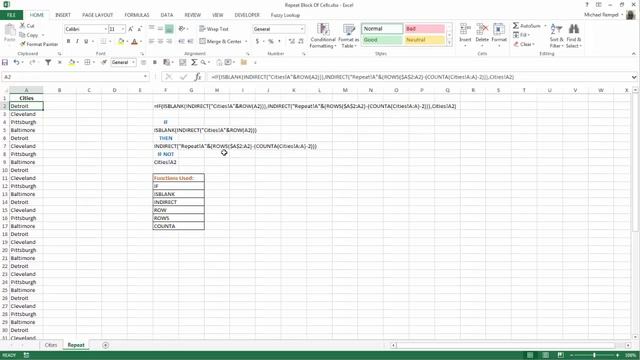This screenshot has height=360, width=640.
Task: Click the Undo arrow in quick toolbar
Action: click(x=16, y=62)
